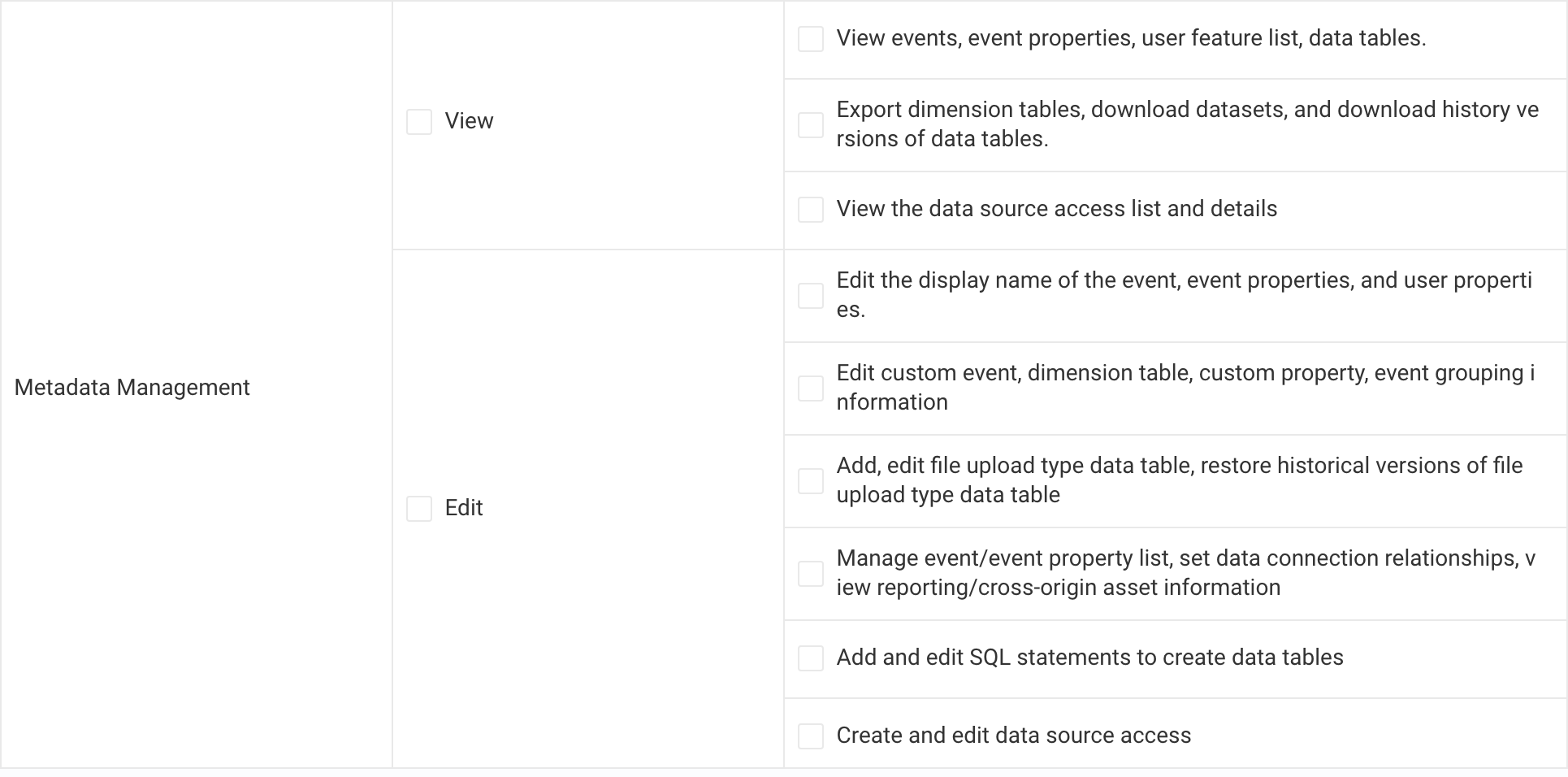The height and width of the screenshot is (777, 1568).
Task: Click the 'View' label next to checkbox
Action: (469, 121)
